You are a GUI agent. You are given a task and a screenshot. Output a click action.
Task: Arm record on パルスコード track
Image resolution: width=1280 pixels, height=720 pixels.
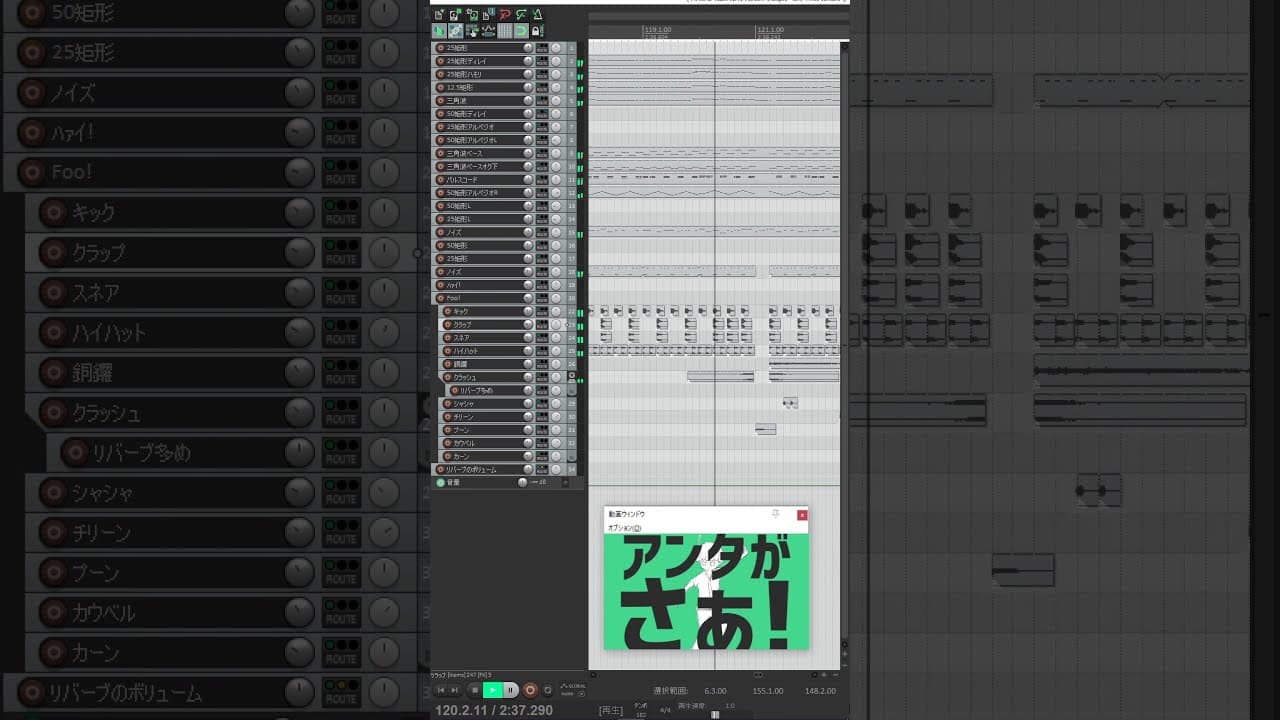[x=440, y=179]
